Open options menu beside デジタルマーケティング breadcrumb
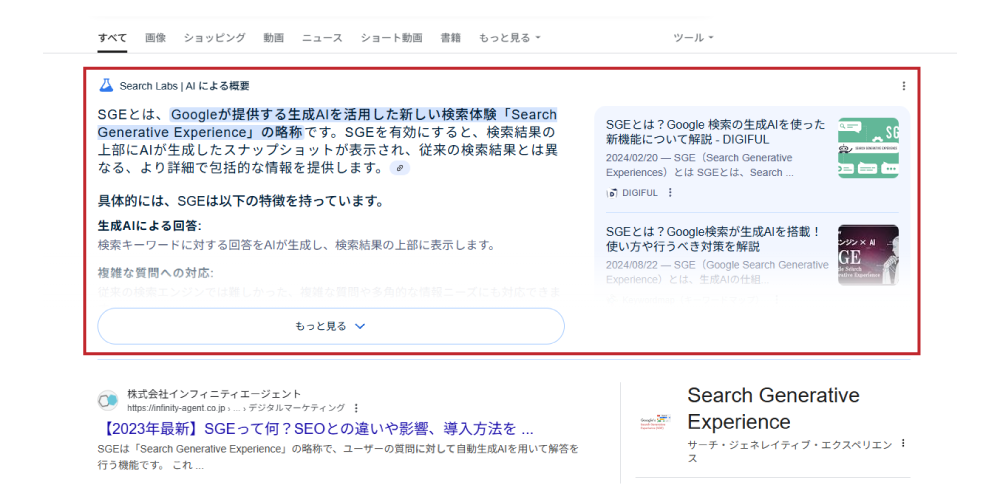The width and height of the screenshot is (1000, 500). [356, 408]
